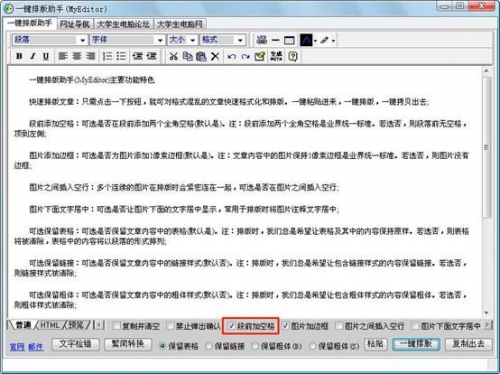Insert a numbered list
The height and width of the screenshot is (374, 500).
pyautogui.click(x=107, y=56)
